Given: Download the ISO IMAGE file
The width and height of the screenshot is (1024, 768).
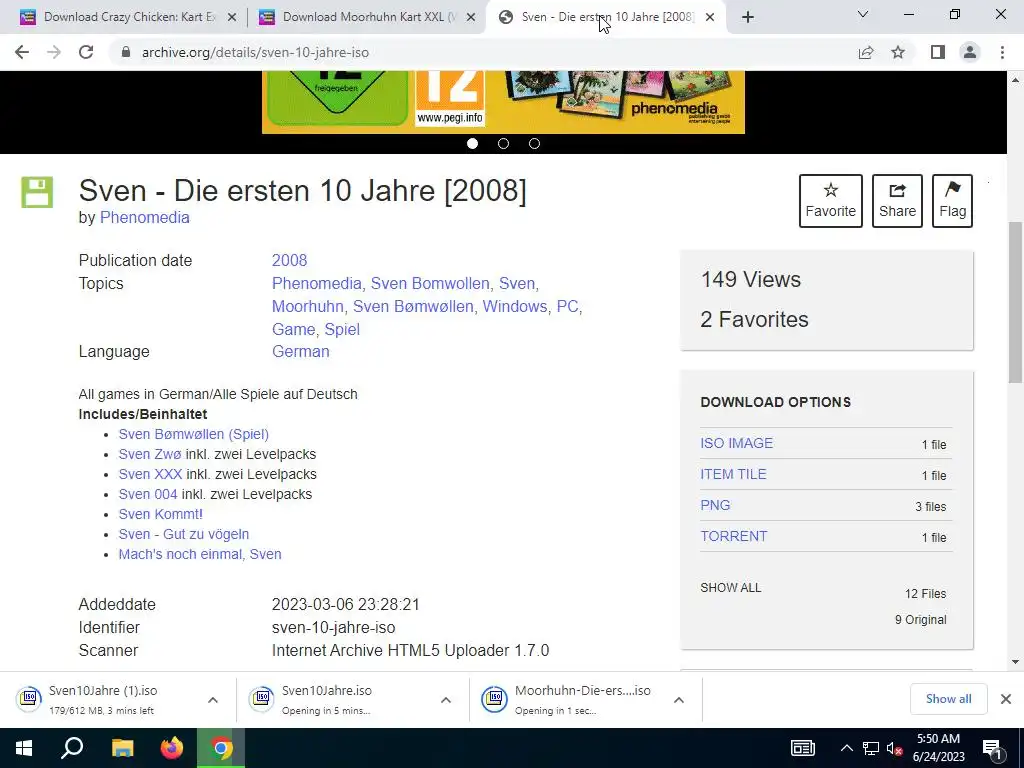Looking at the screenshot, I should tap(737, 443).
